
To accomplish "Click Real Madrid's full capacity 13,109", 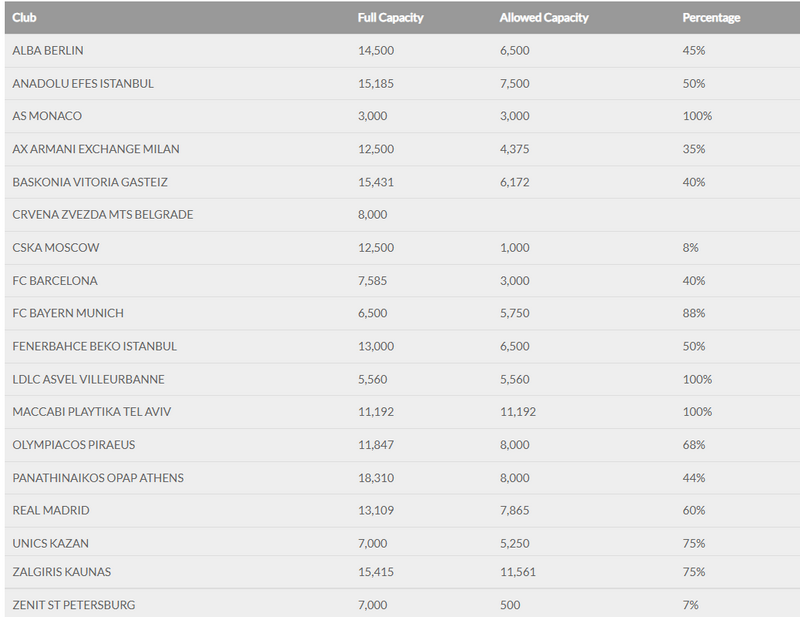I will [376, 510].
